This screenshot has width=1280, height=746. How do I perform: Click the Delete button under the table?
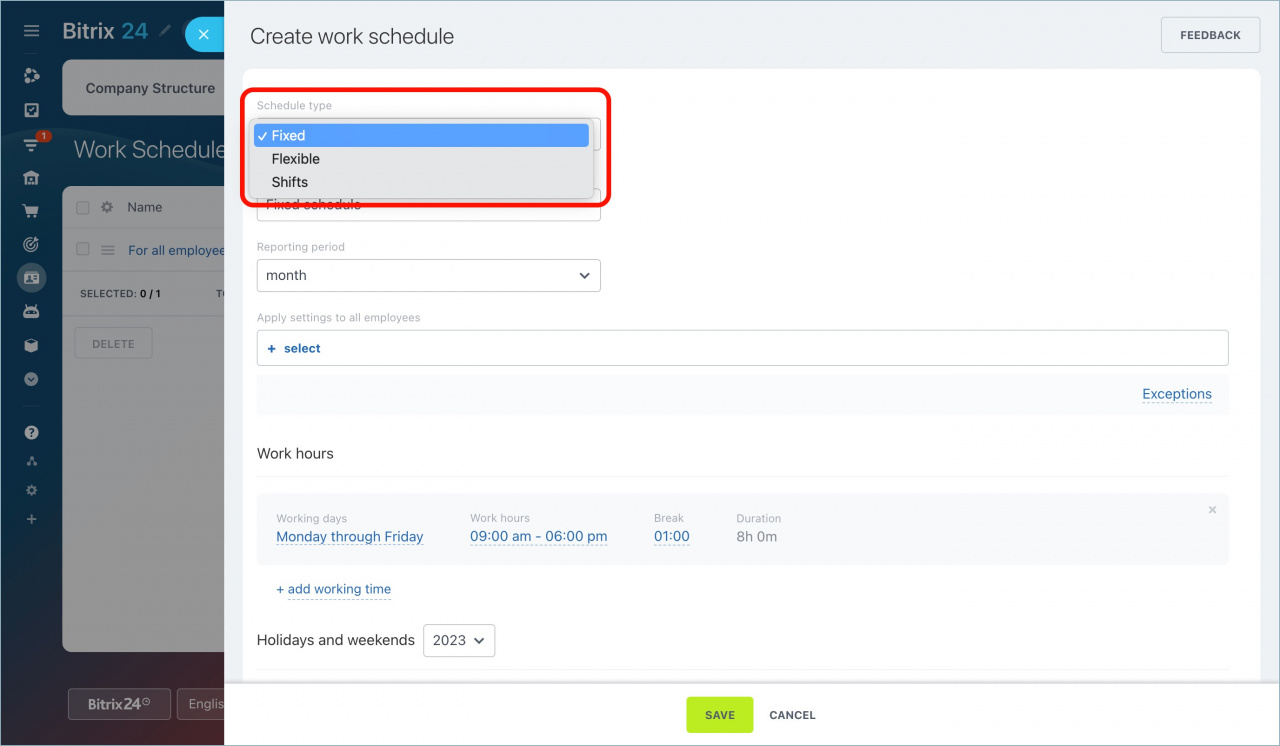click(113, 343)
